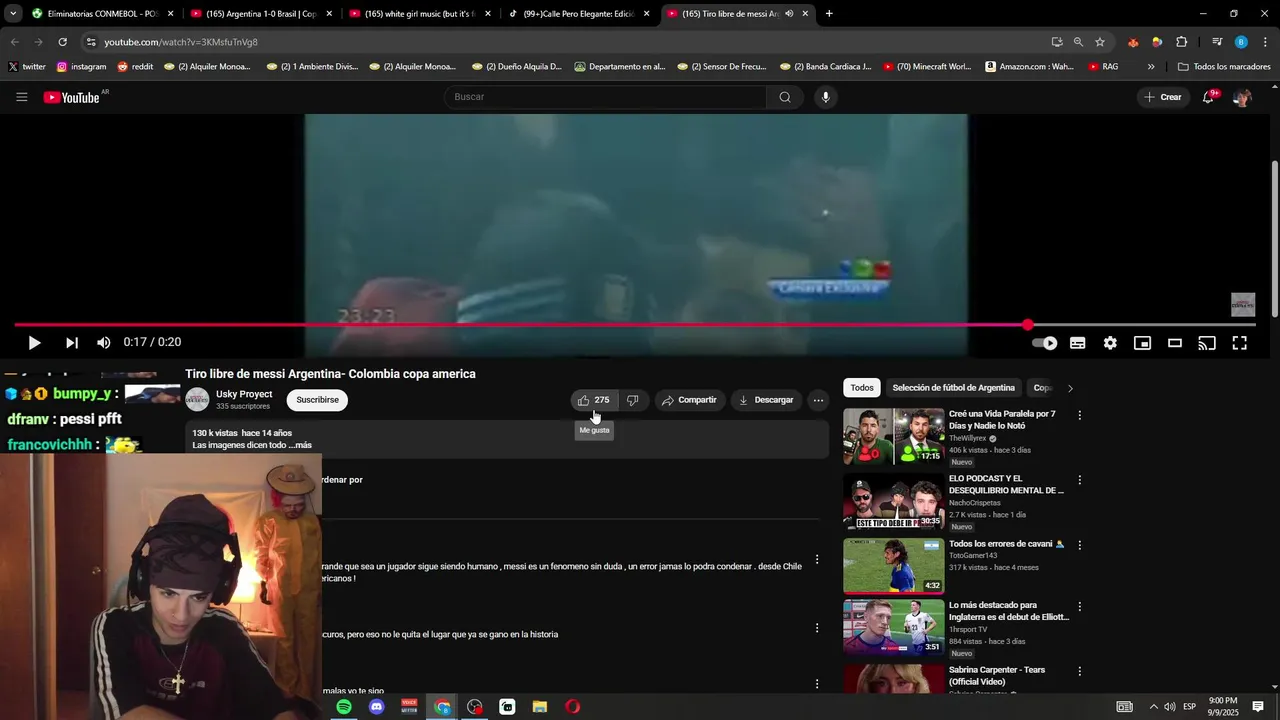Open options menu for ELO PODCAST video
The height and width of the screenshot is (720, 1280).
[x=1079, y=480]
